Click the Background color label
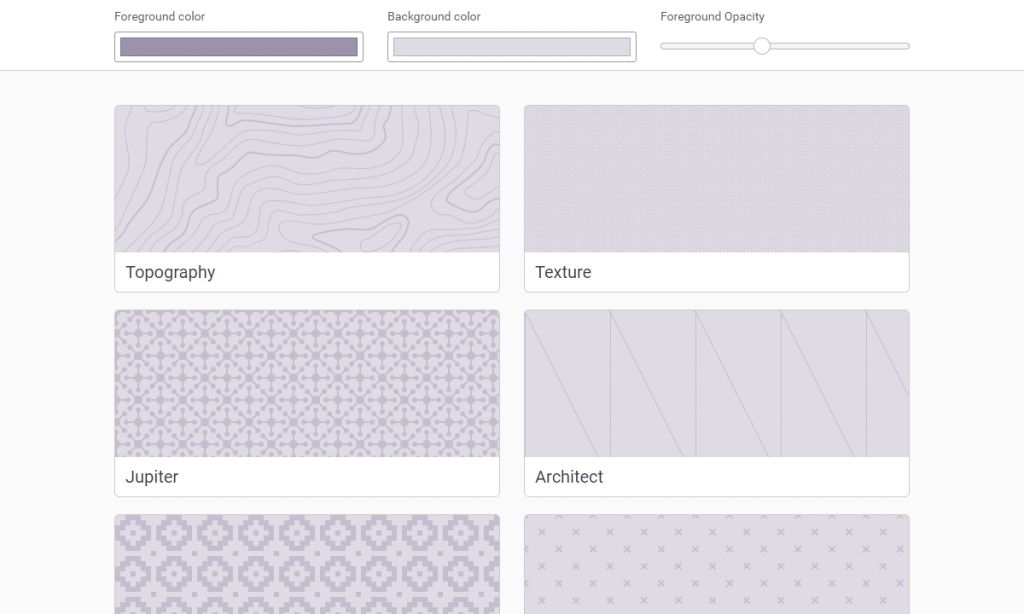The height and width of the screenshot is (614, 1024). [x=434, y=17]
